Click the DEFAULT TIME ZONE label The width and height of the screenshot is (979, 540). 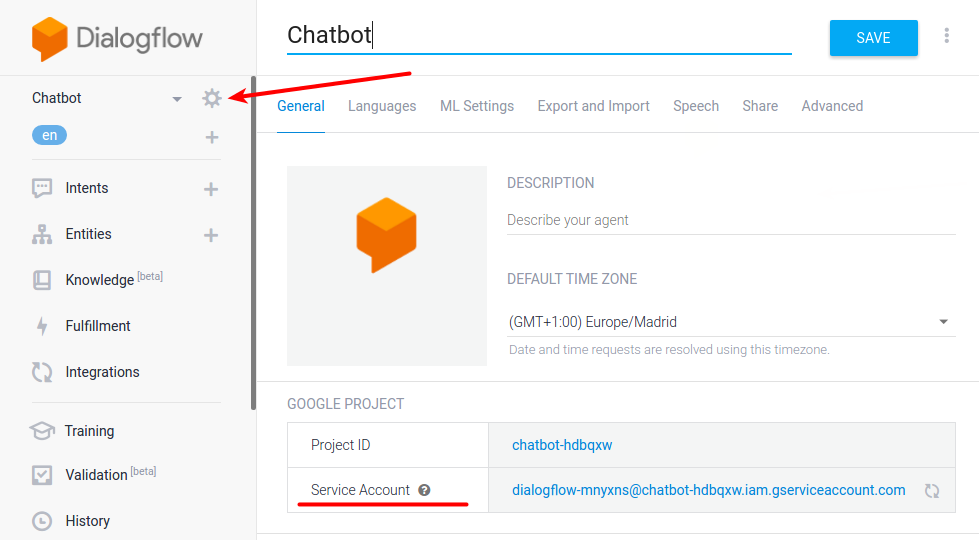(572, 279)
